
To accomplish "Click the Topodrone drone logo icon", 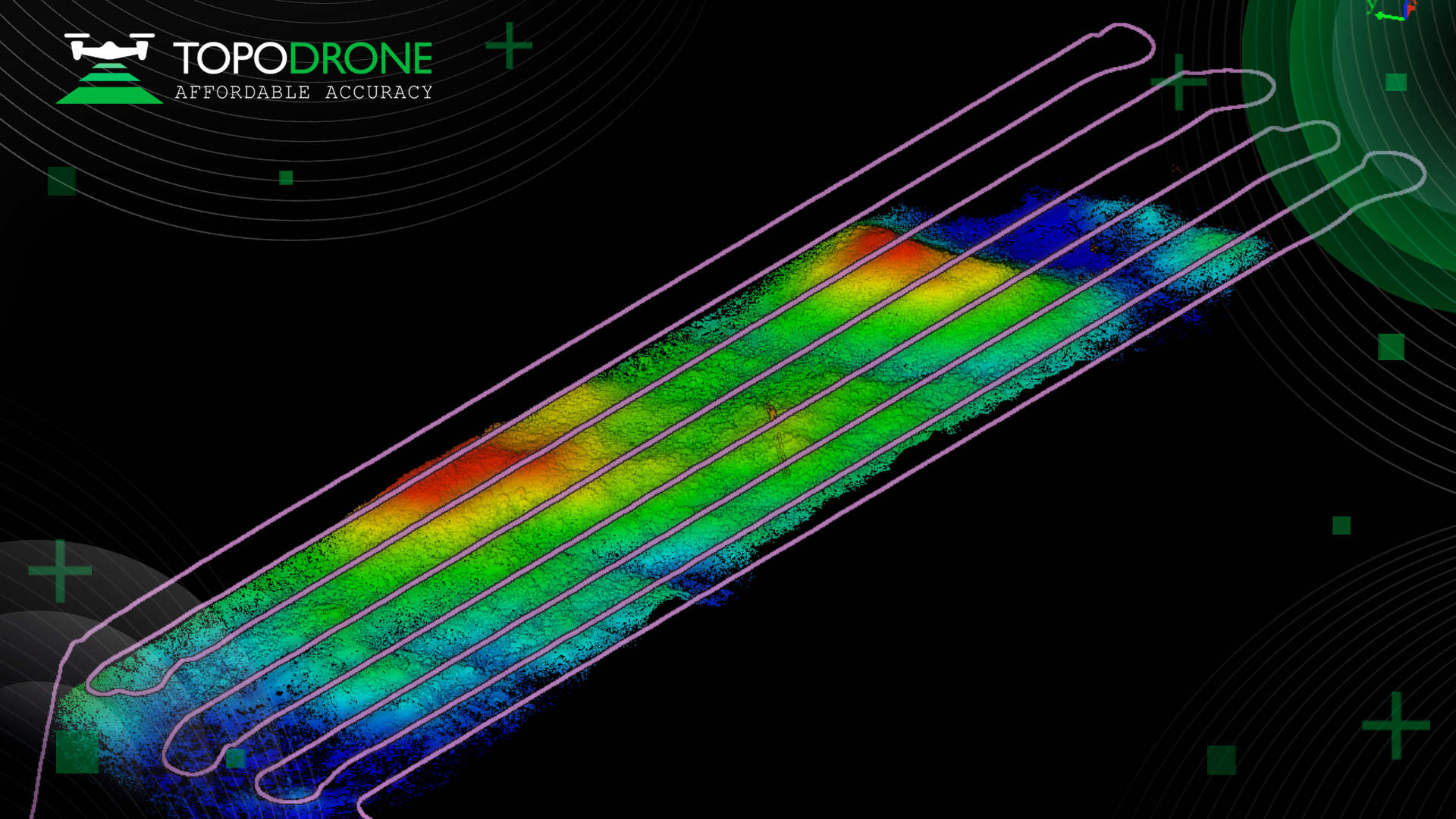I will tap(109, 68).
